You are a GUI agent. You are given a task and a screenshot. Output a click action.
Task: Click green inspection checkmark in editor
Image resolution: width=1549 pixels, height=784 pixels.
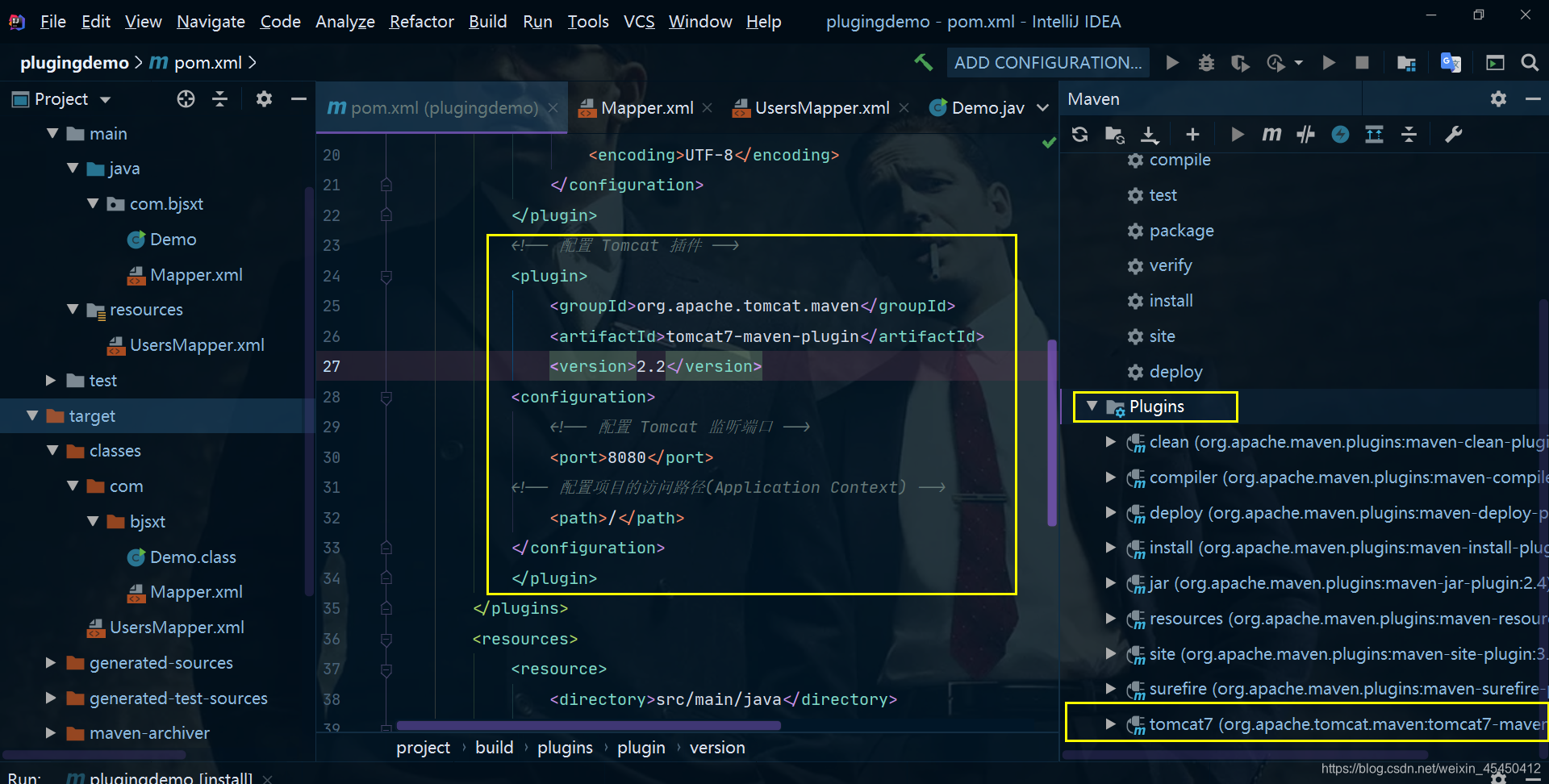1049,143
